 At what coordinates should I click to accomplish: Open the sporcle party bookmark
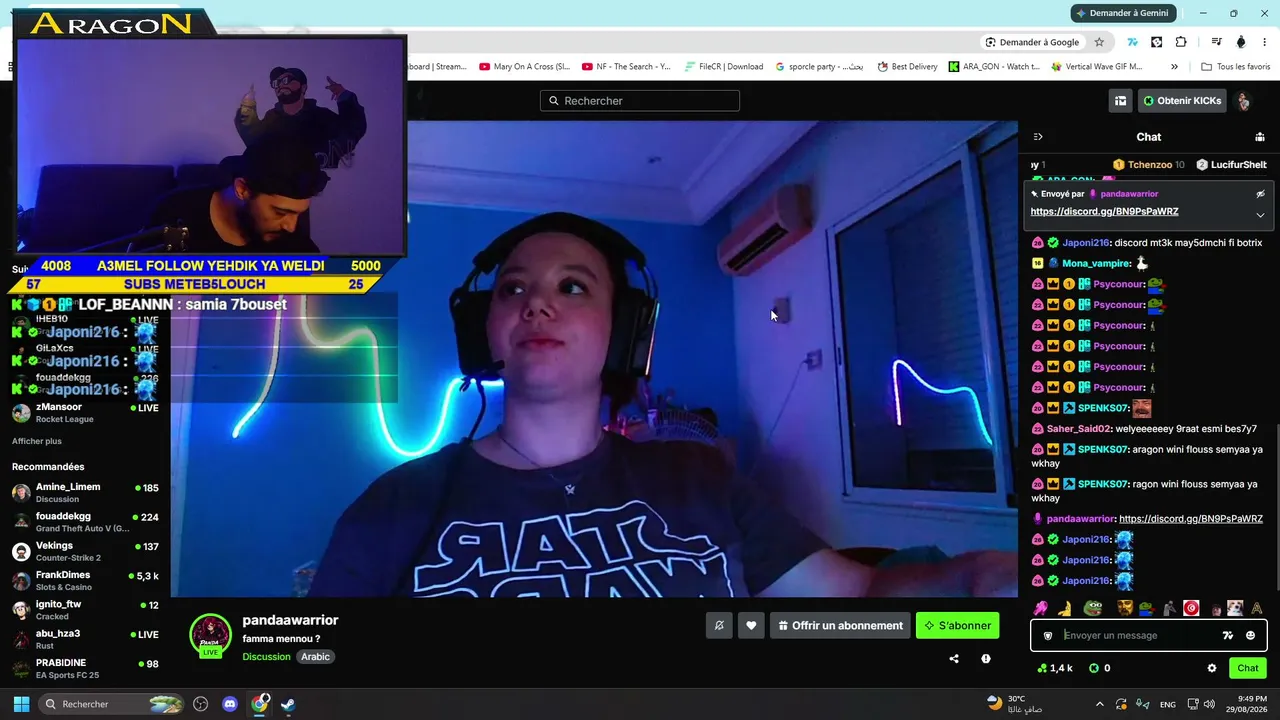pyautogui.click(x=819, y=67)
